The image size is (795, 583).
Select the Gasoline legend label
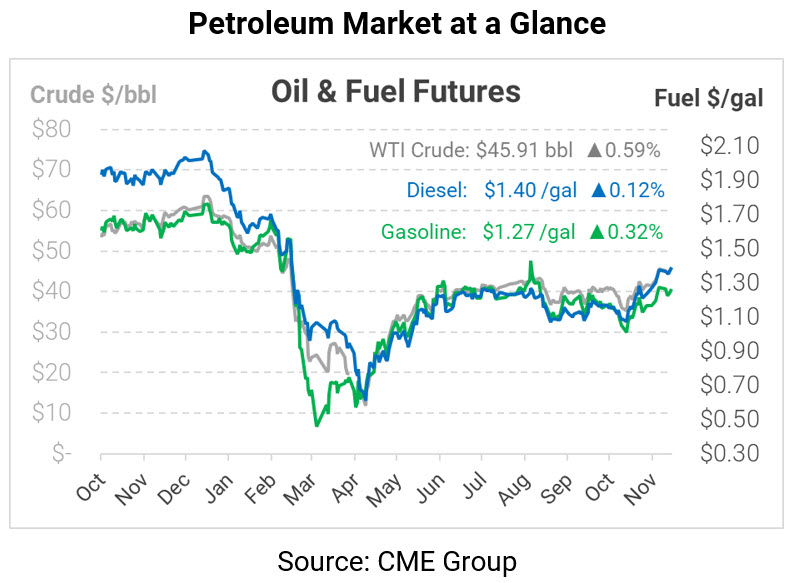click(423, 232)
